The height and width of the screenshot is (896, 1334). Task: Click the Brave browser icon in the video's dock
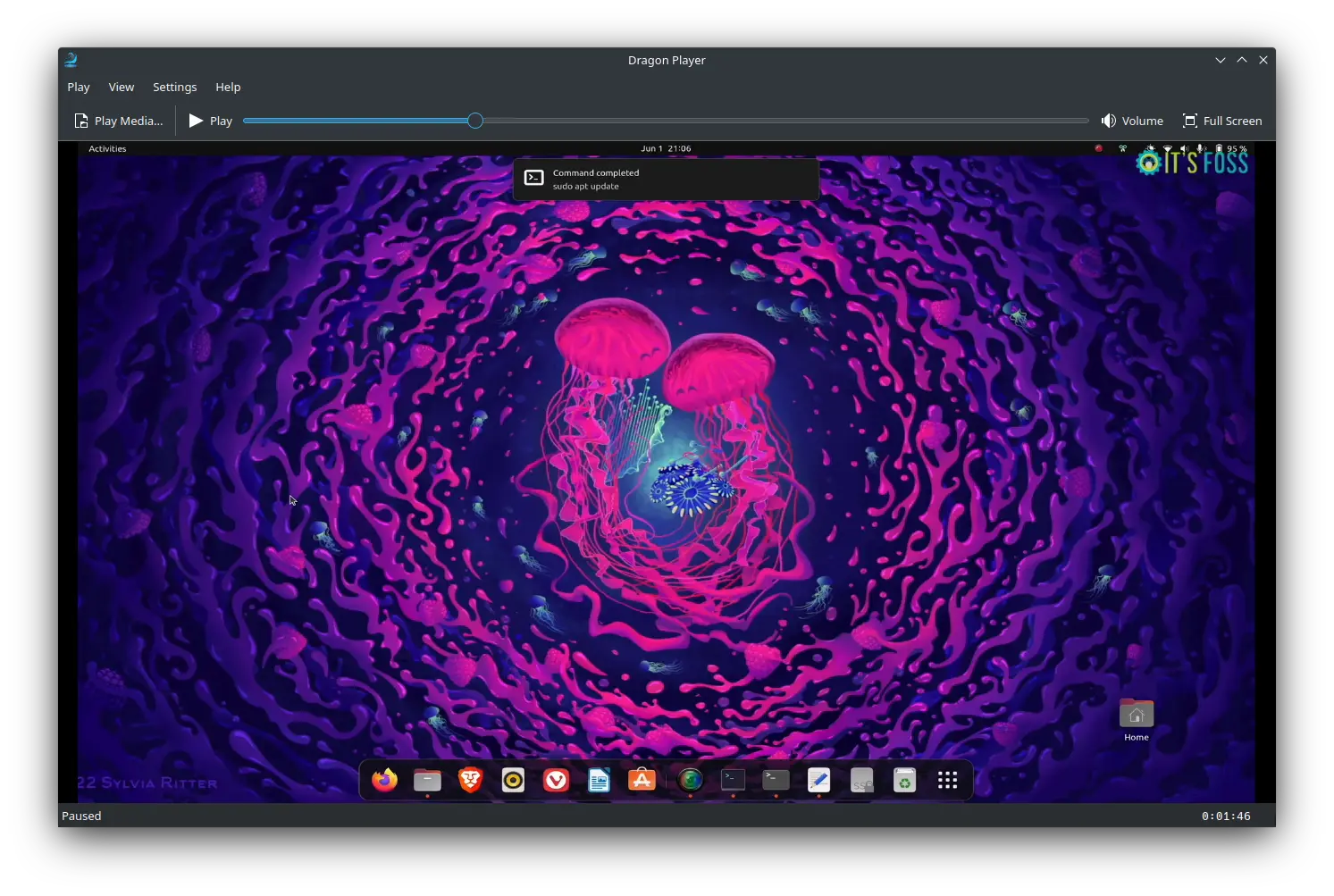(470, 780)
